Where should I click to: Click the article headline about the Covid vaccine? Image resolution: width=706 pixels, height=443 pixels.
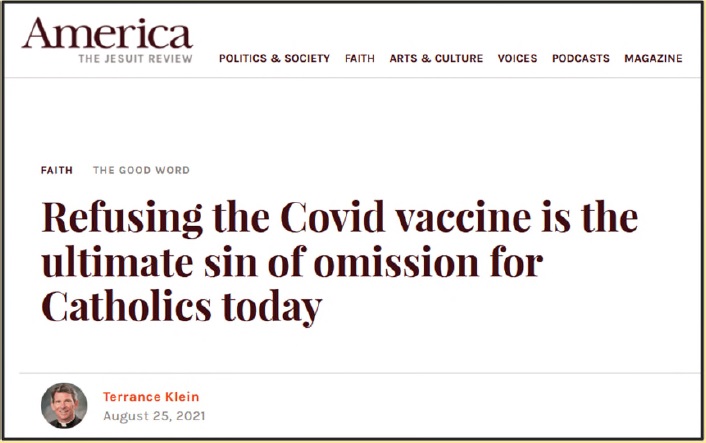coord(340,263)
